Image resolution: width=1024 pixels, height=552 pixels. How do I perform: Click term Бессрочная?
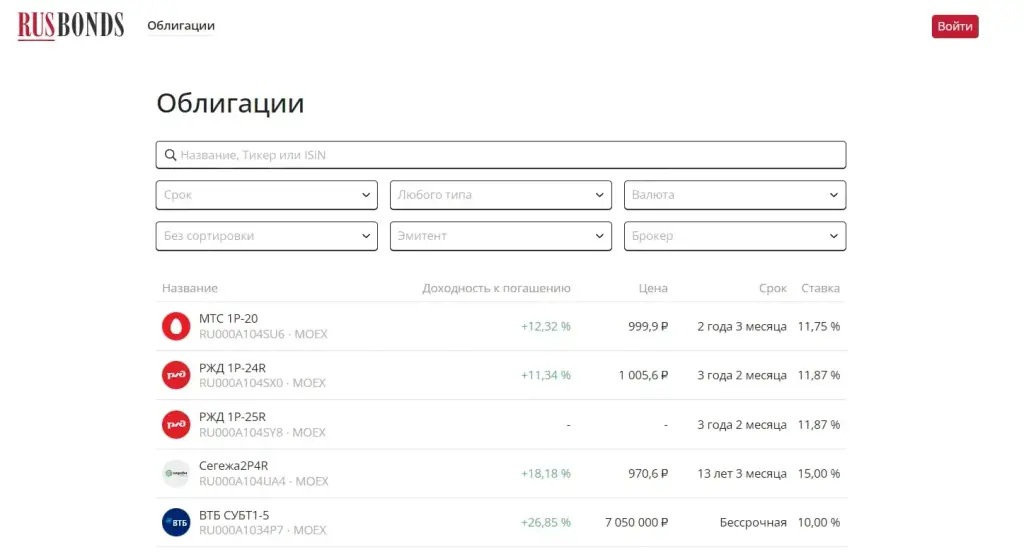click(x=753, y=523)
